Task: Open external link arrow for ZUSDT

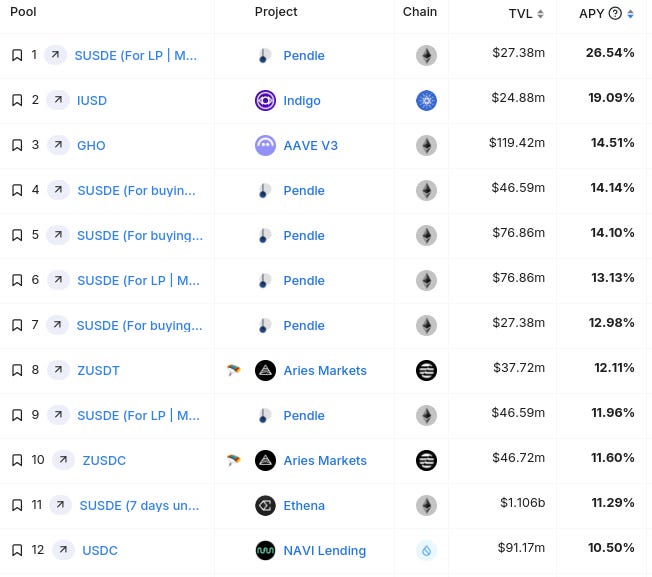Action: coord(58,370)
